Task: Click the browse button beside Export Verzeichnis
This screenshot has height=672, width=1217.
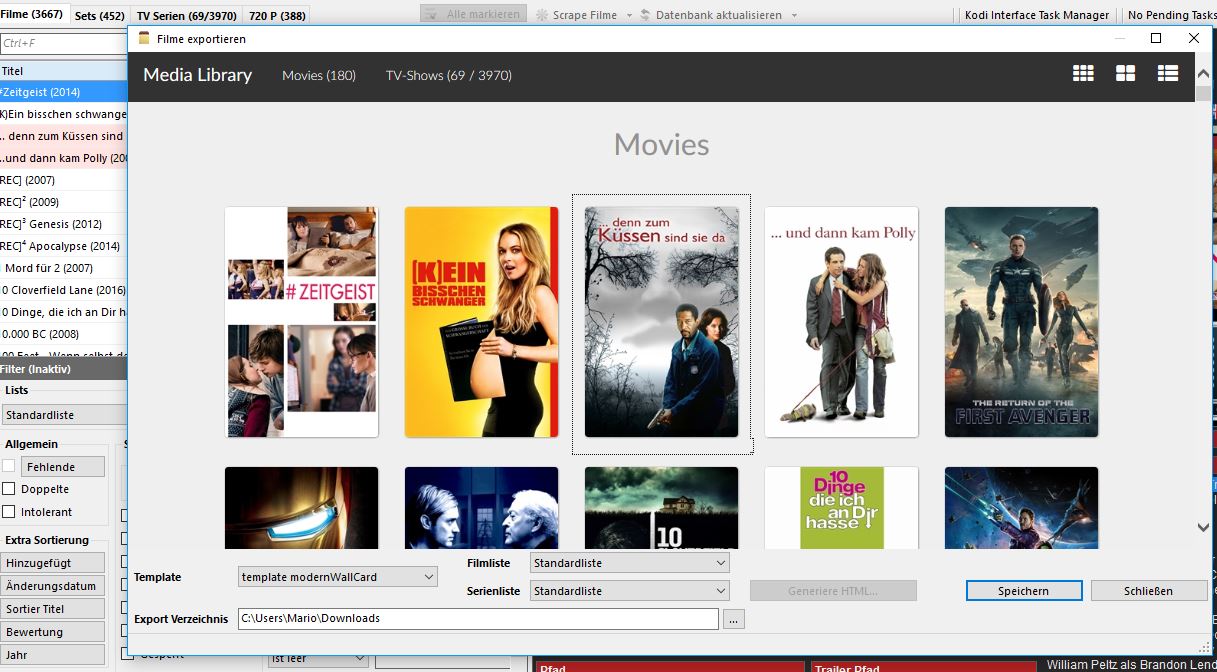Action: click(x=734, y=619)
